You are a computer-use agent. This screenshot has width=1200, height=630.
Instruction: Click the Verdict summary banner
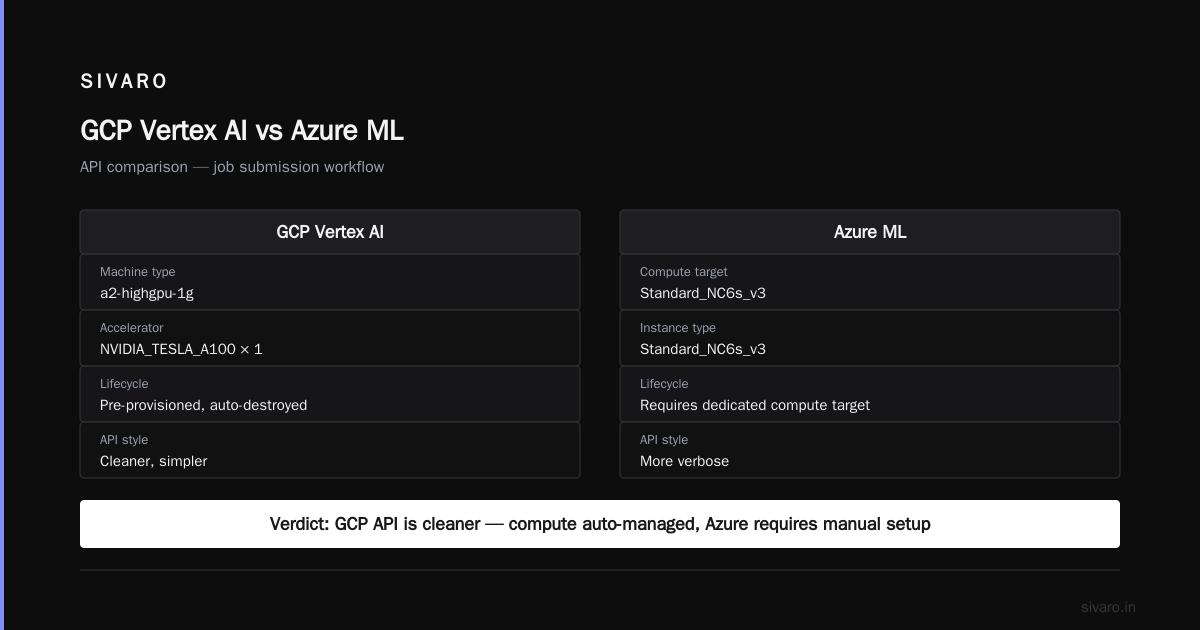[600, 524]
